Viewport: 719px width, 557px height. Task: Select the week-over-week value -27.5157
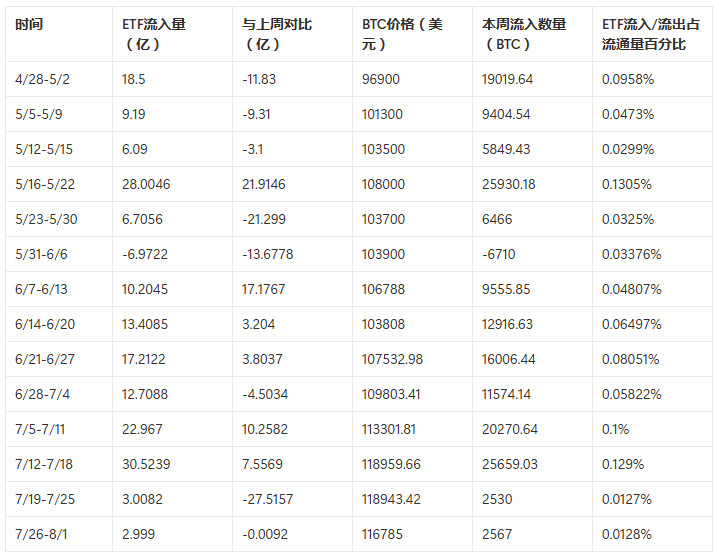[x=268, y=499]
